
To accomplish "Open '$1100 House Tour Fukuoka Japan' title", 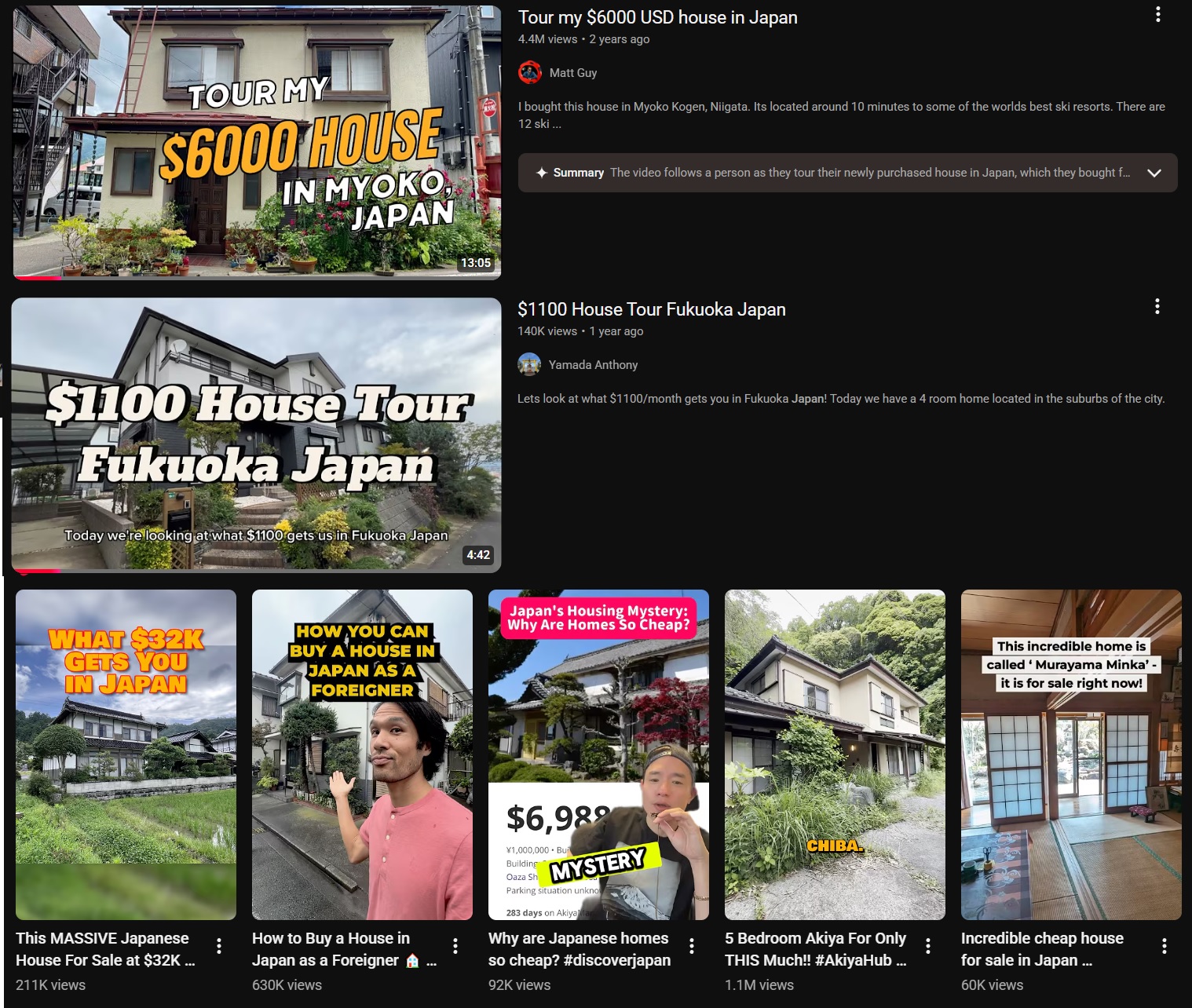I will pyautogui.click(x=652, y=309).
